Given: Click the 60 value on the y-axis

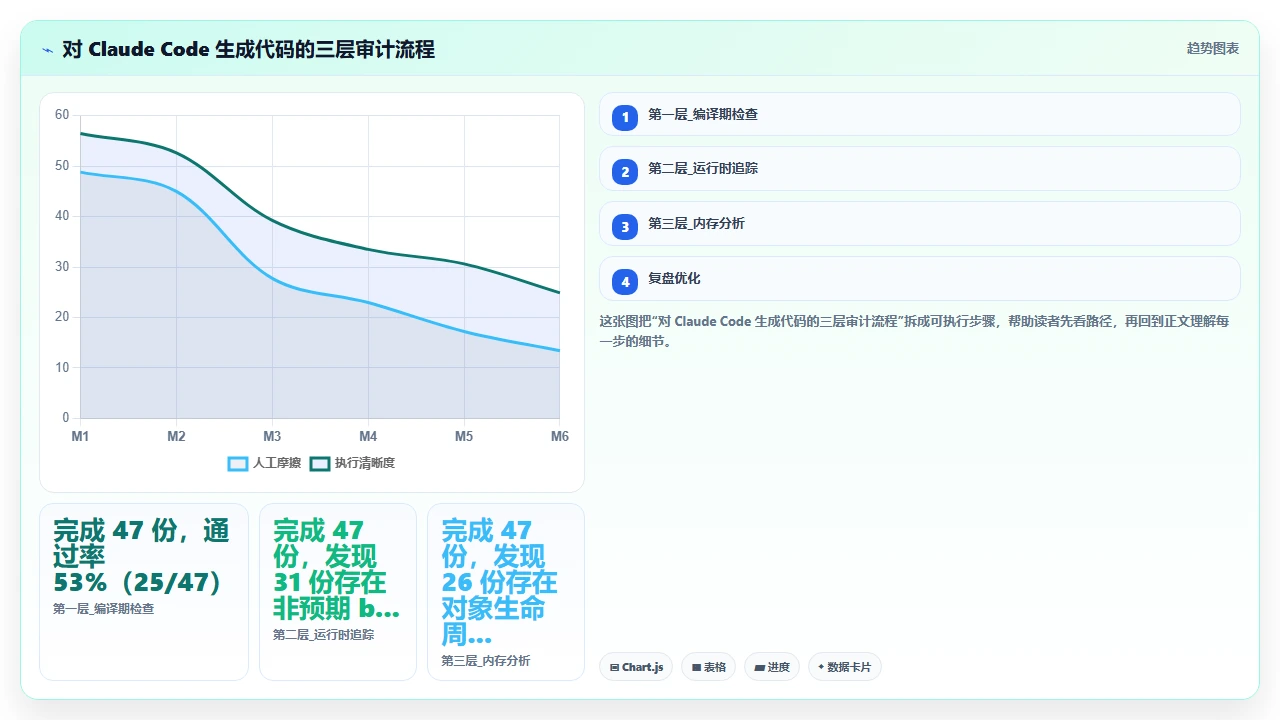Looking at the screenshot, I should (62, 115).
